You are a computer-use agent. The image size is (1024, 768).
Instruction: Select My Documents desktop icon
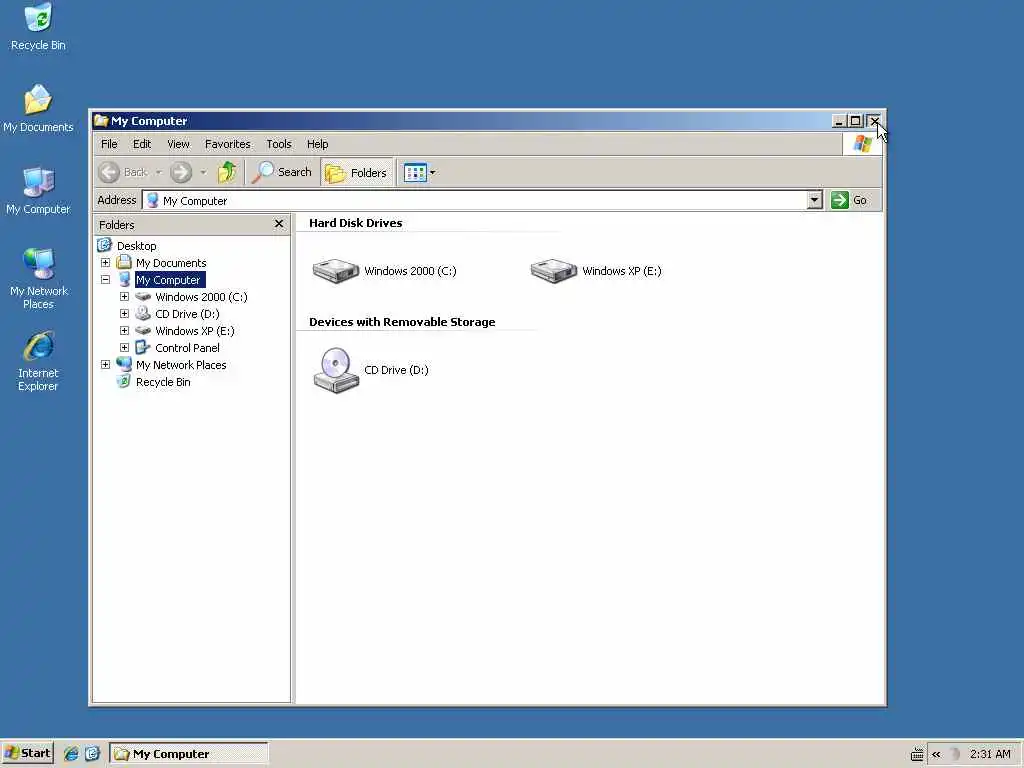pyautogui.click(x=39, y=108)
